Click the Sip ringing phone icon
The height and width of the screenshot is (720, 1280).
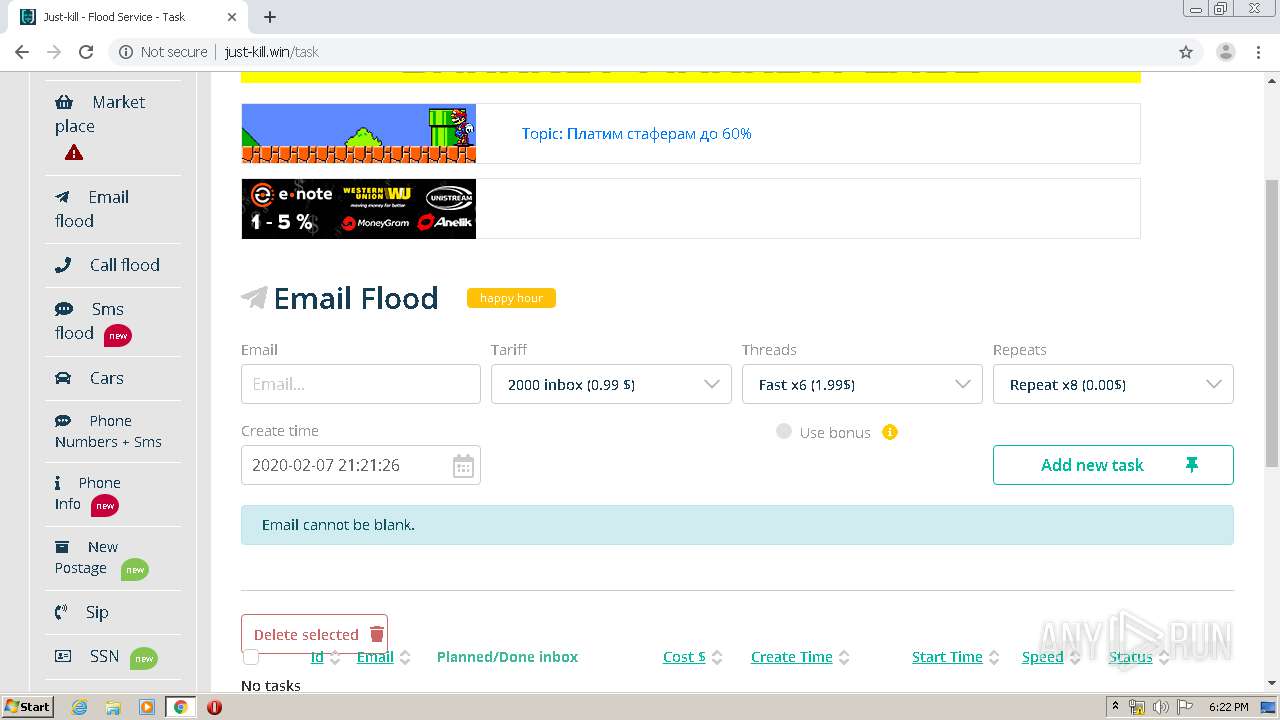[x=61, y=612]
